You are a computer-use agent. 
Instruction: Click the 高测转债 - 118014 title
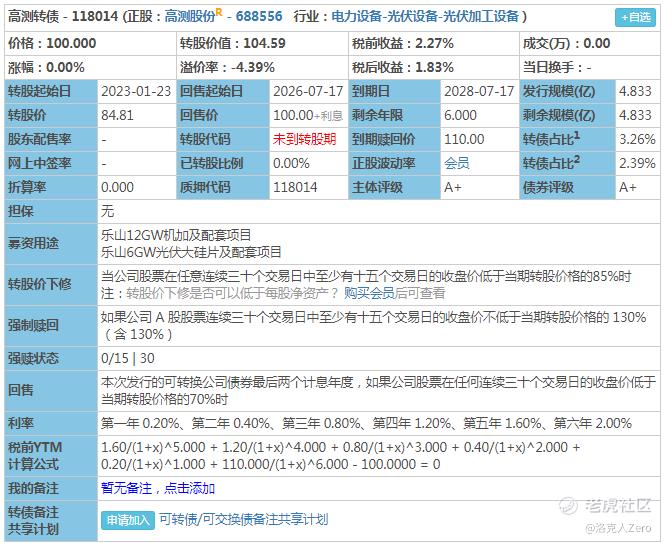[63, 17]
